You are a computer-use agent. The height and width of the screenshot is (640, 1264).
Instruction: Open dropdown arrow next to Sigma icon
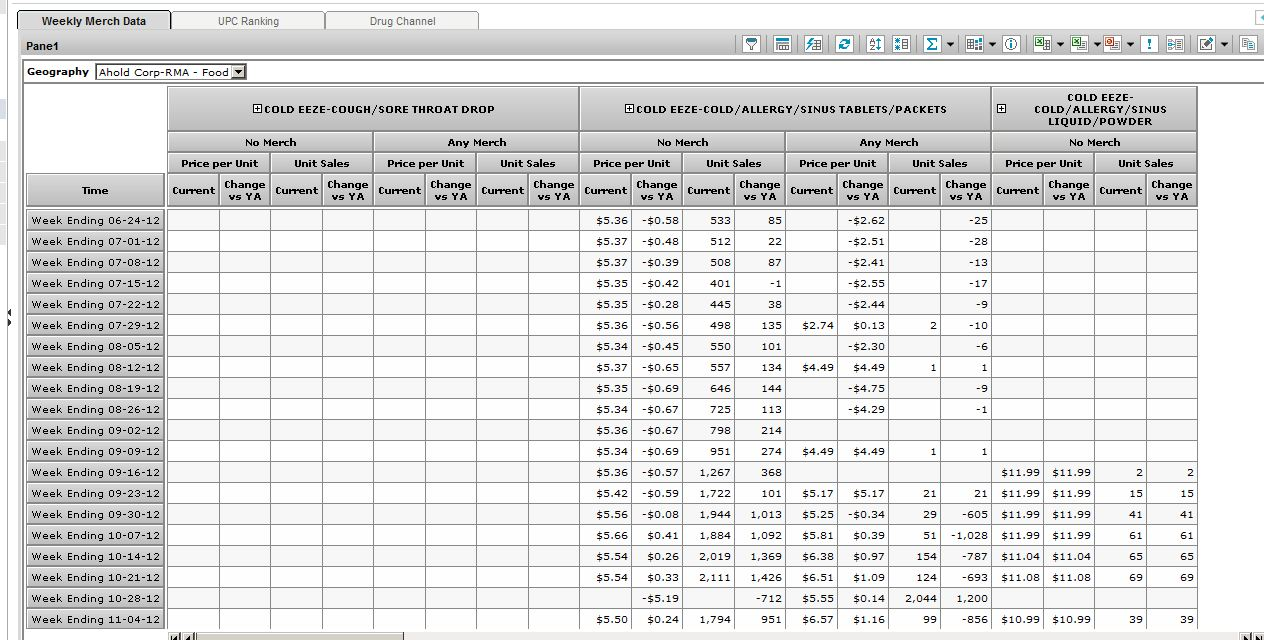point(950,45)
